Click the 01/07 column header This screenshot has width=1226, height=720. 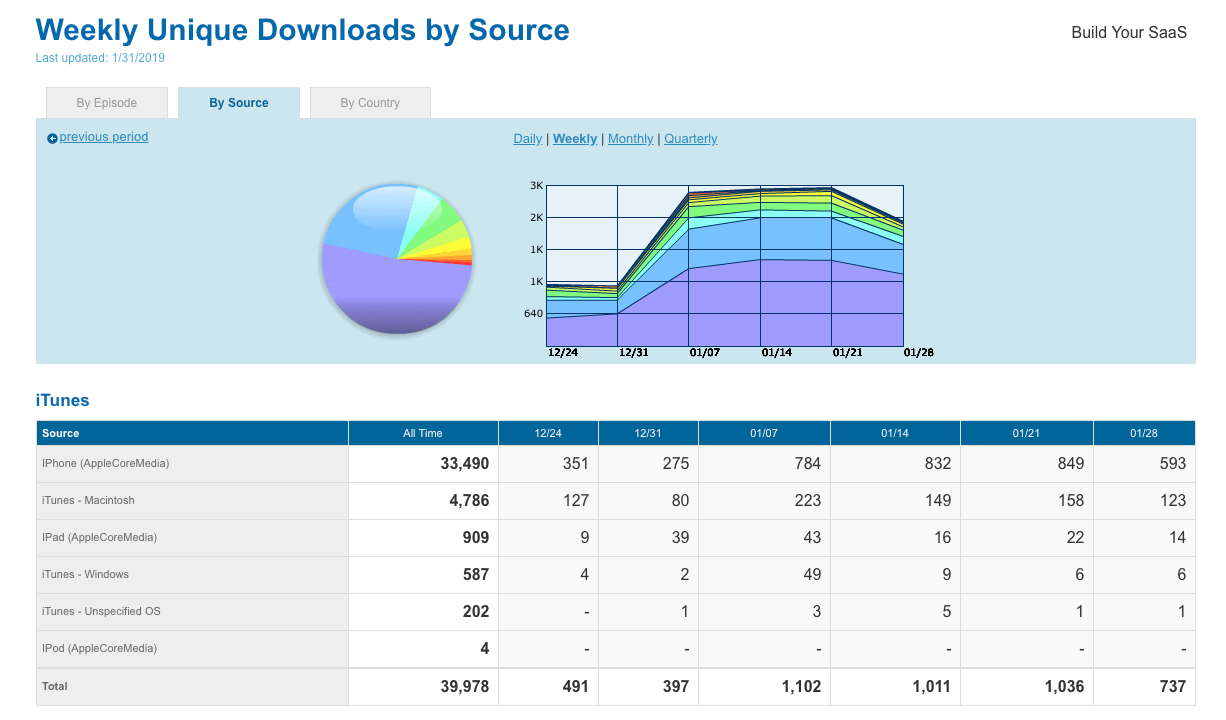tap(763, 433)
